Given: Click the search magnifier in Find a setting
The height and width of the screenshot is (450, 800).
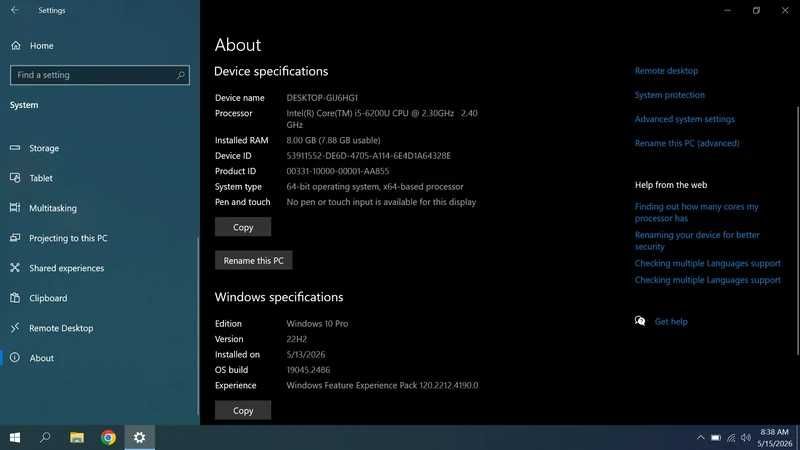Looking at the screenshot, I should 181,75.
